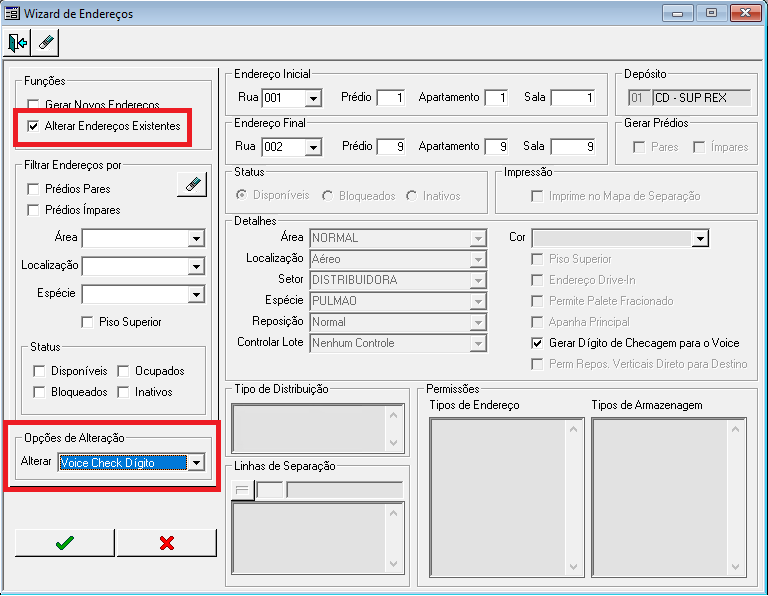
Task: Expand the Área filter dropdown
Action: point(196,239)
